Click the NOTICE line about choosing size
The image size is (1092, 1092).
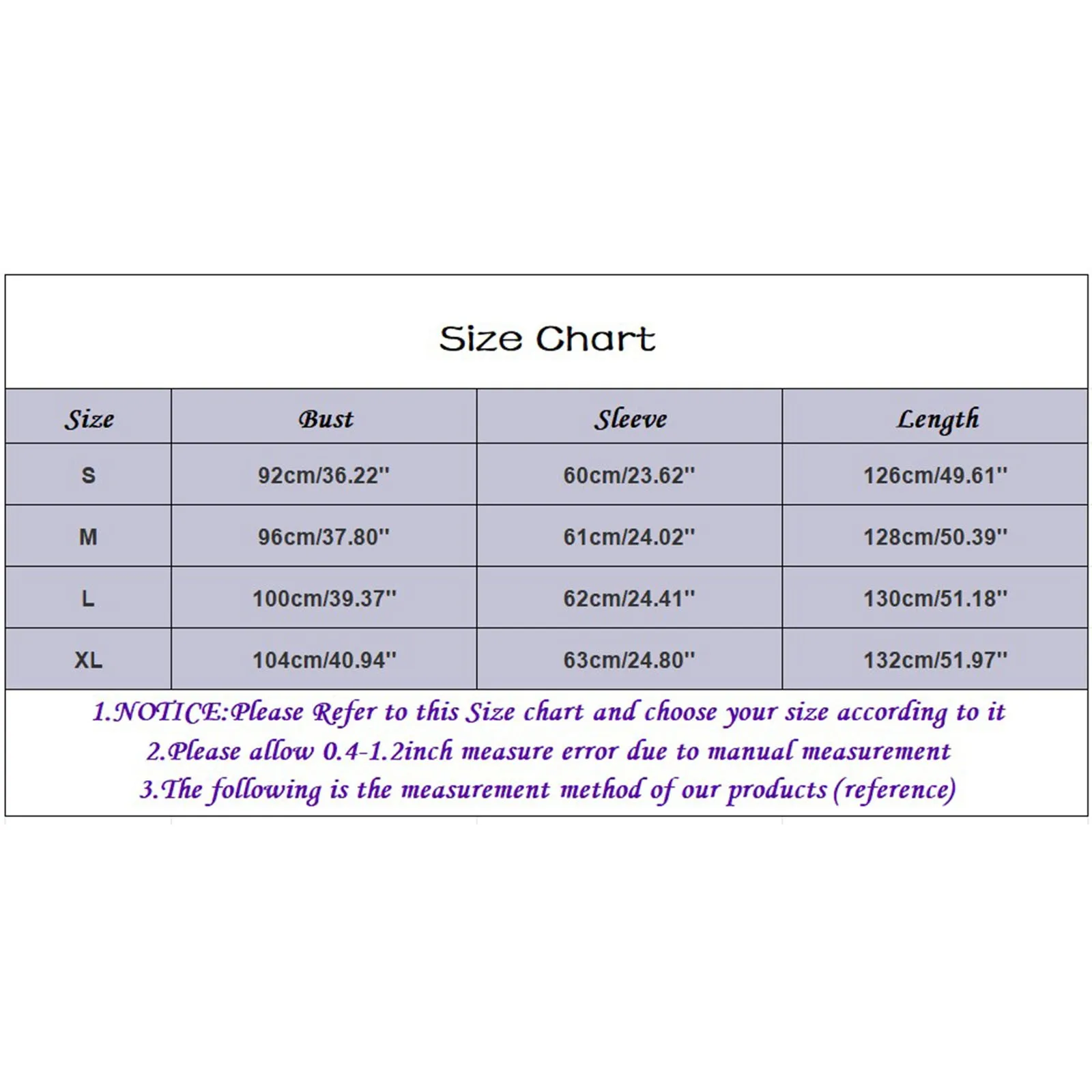[x=548, y=712]
